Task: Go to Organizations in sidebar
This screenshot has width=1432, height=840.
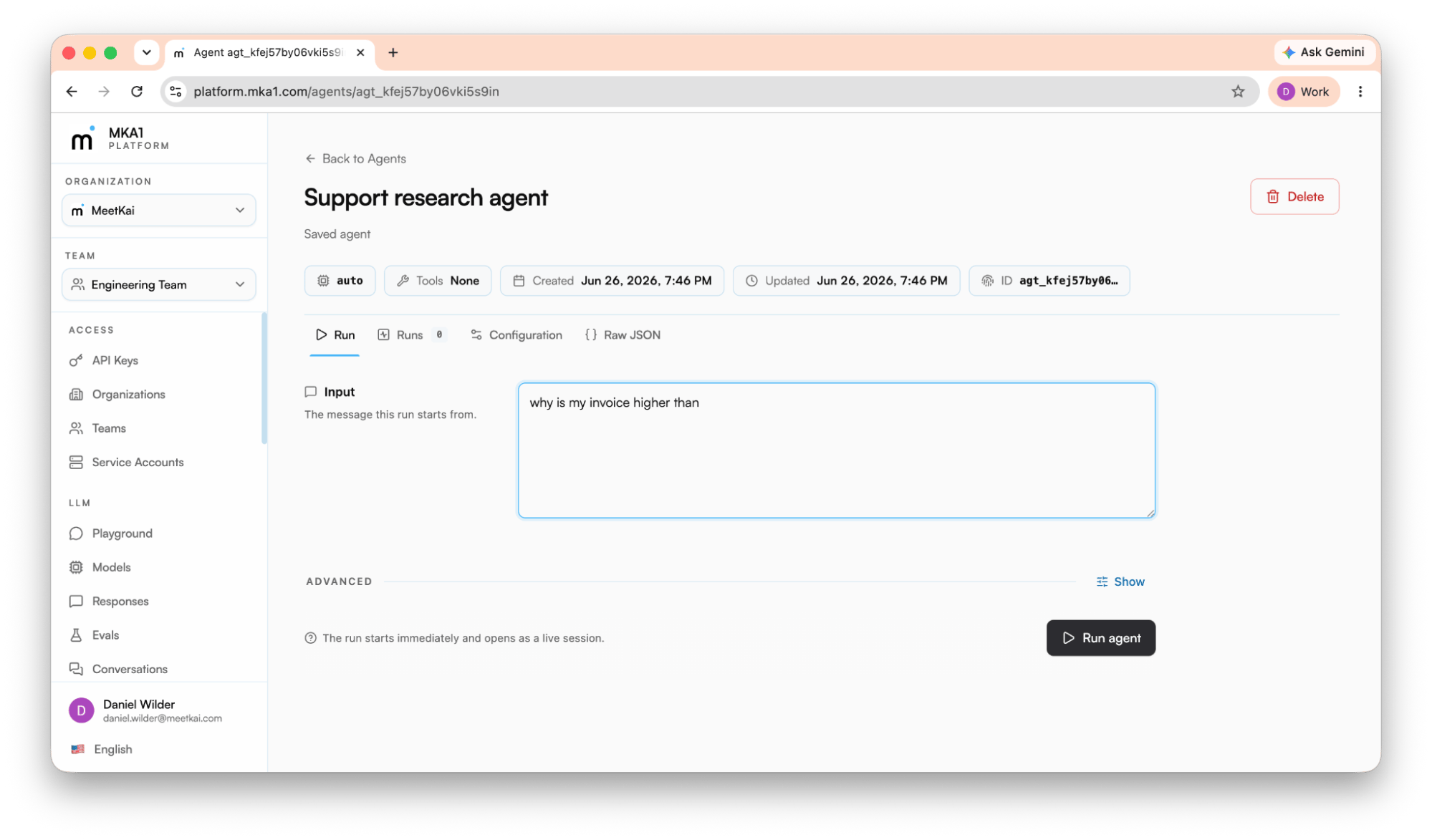Action: (128, 394)
